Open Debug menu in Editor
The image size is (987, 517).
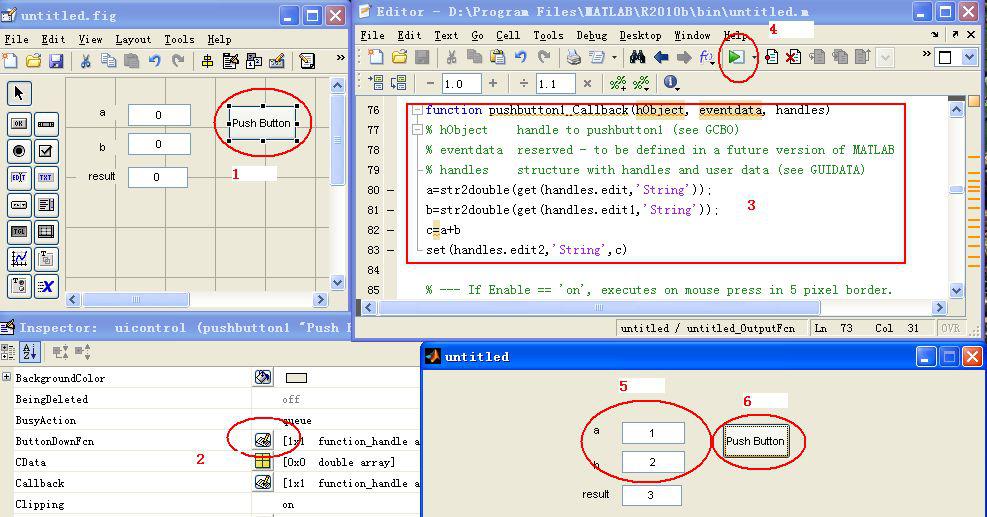pyautogui.click(x=592, y=36)
